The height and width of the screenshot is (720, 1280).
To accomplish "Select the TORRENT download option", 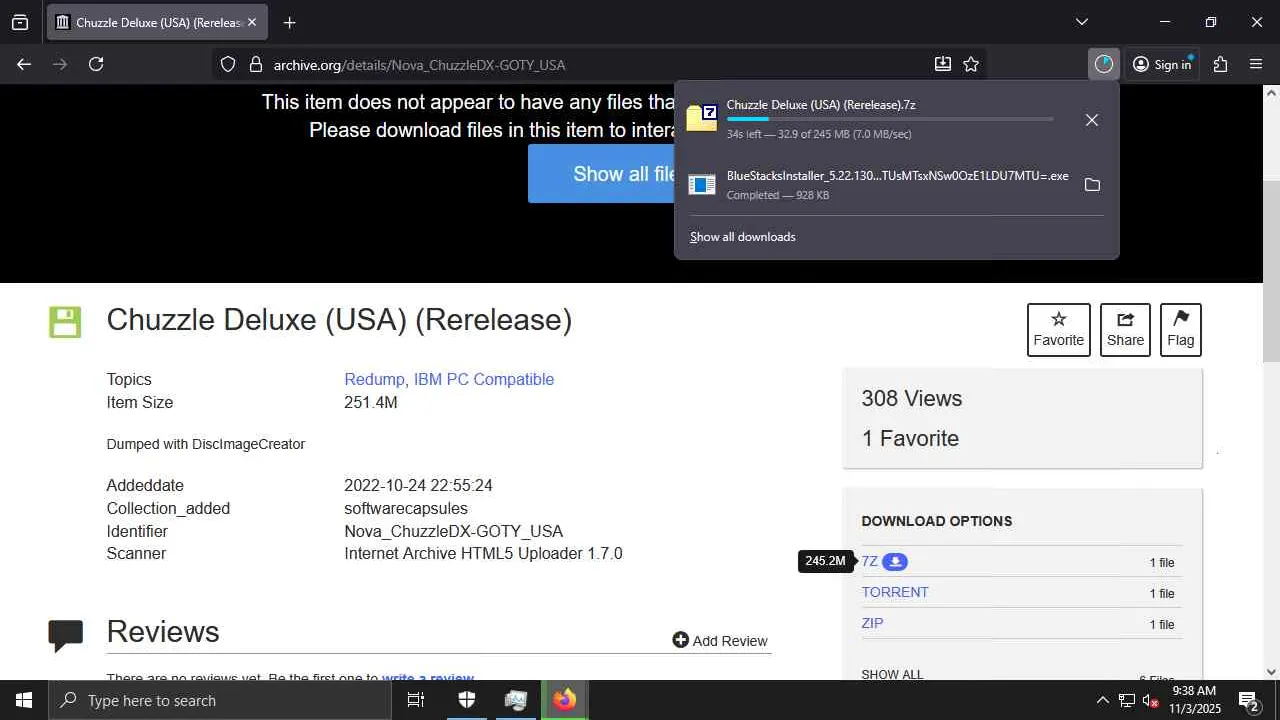I will [x=895, y=592].
